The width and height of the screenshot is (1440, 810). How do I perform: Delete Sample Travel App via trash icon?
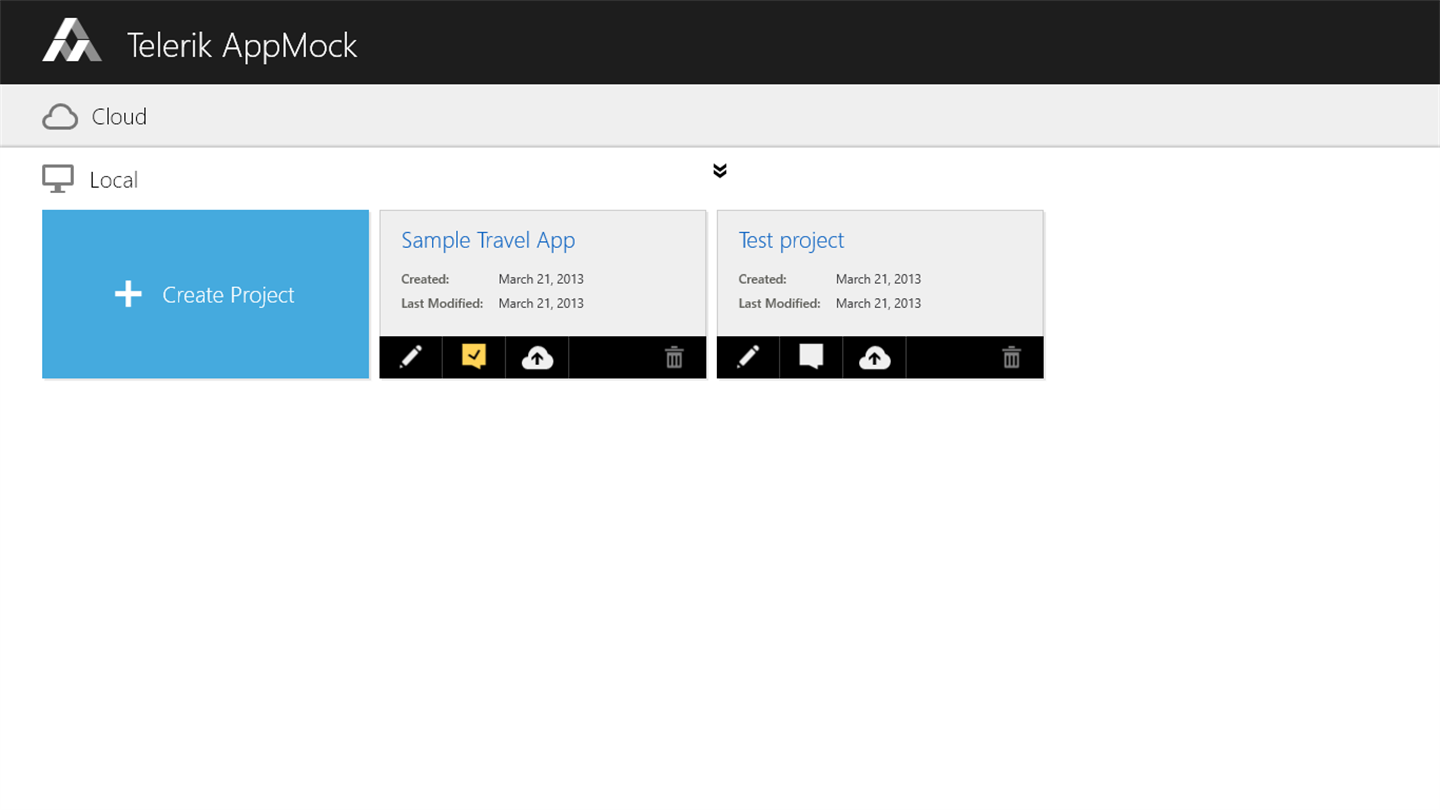[674, 357]
